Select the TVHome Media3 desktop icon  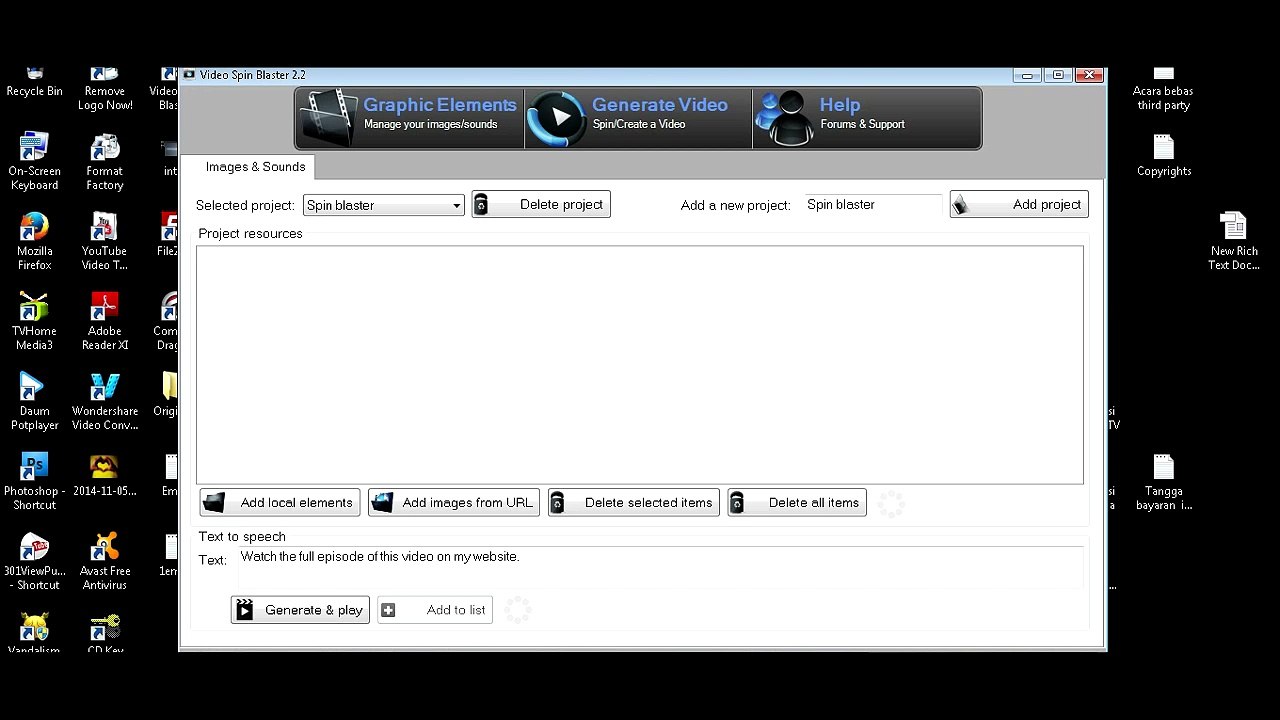click(34, 321)
